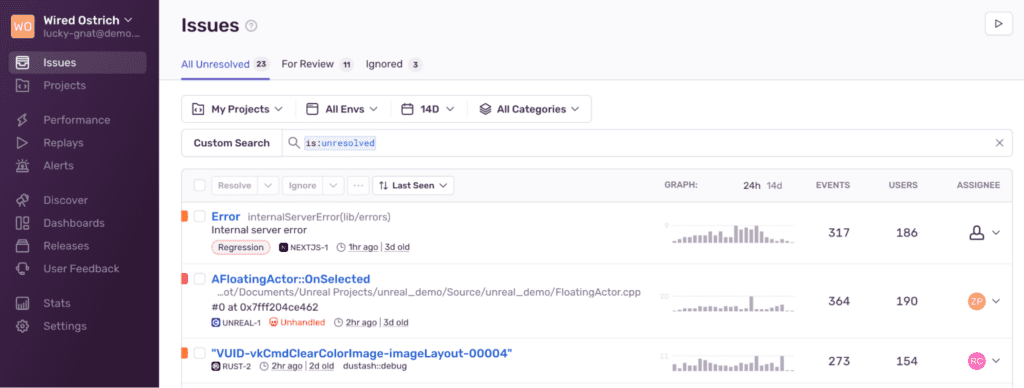Check the Internal server error issue checkbox
Viewport: 1024px width, 388px height.
coord(200,216)
